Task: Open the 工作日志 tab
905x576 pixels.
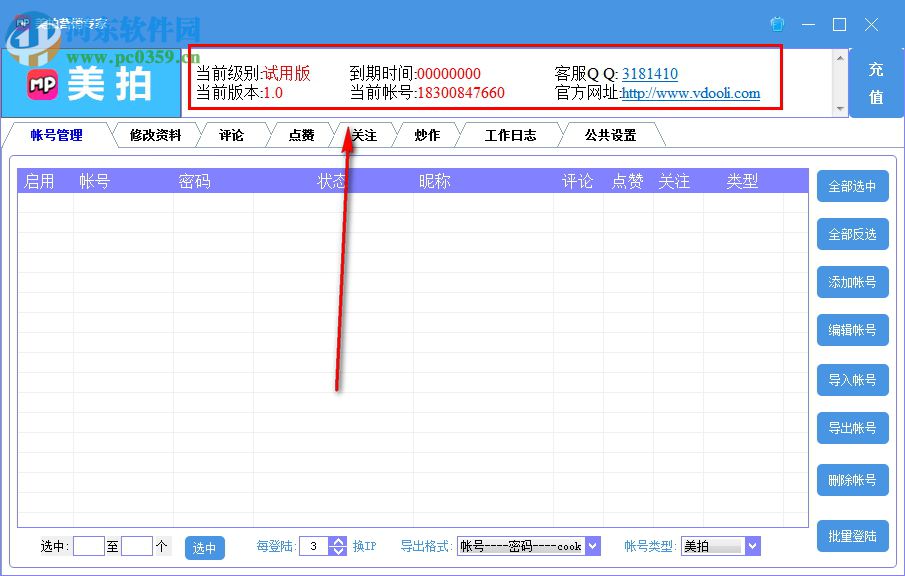Action: pos(510,135)
